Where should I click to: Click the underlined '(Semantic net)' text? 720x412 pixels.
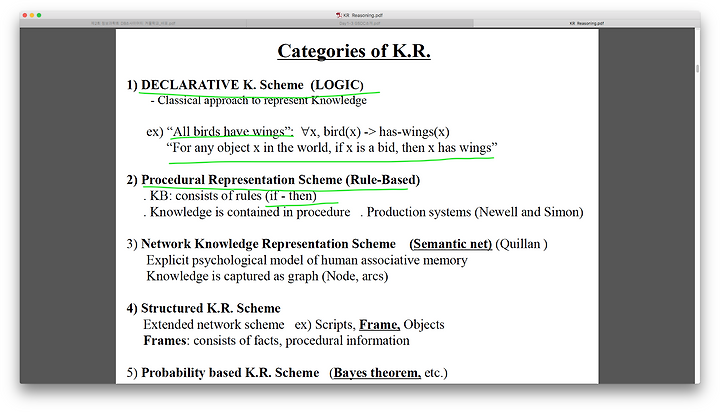tap(450, 244)
